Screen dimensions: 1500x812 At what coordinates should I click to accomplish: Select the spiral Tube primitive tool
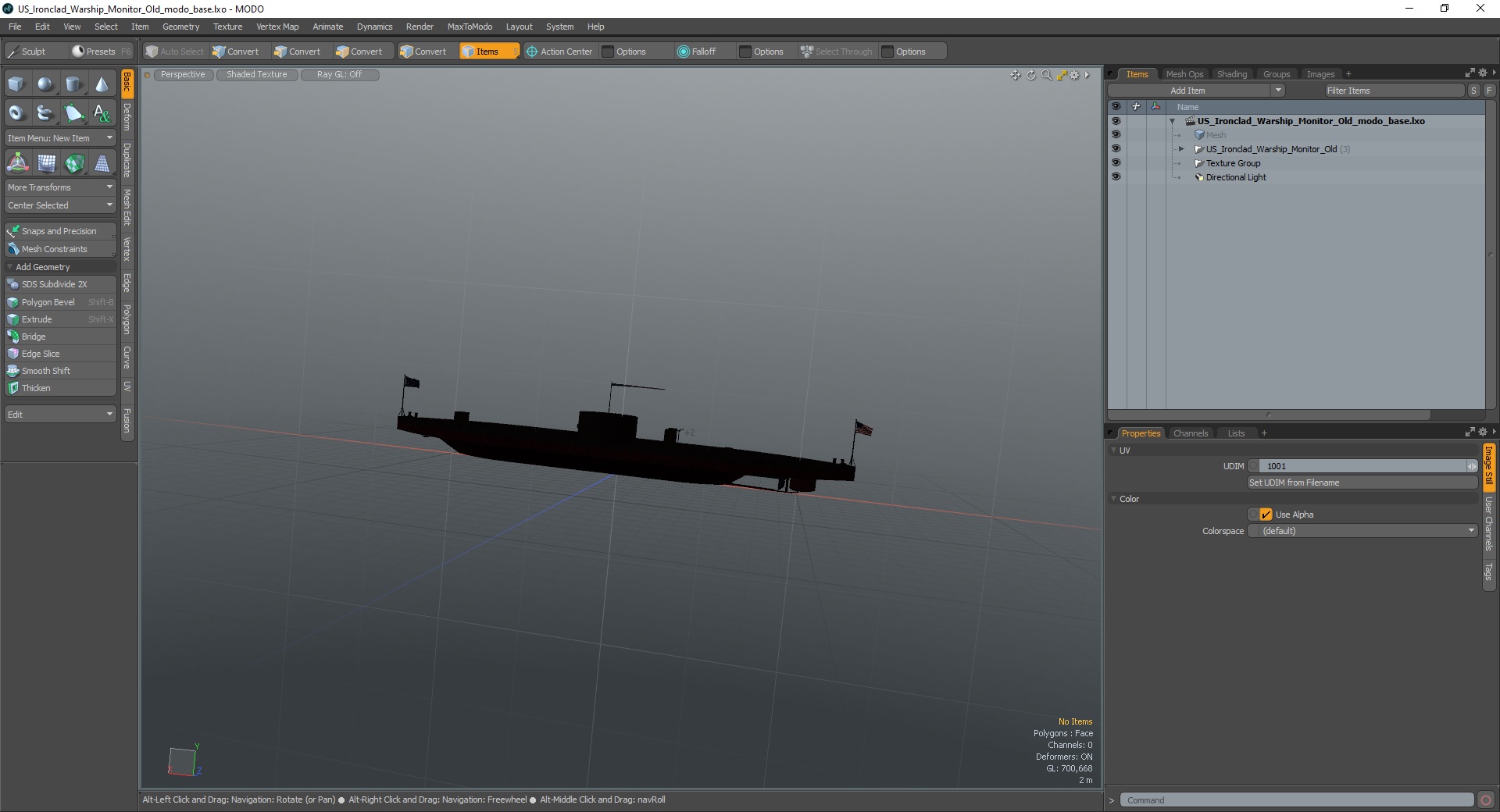(45, 113)
